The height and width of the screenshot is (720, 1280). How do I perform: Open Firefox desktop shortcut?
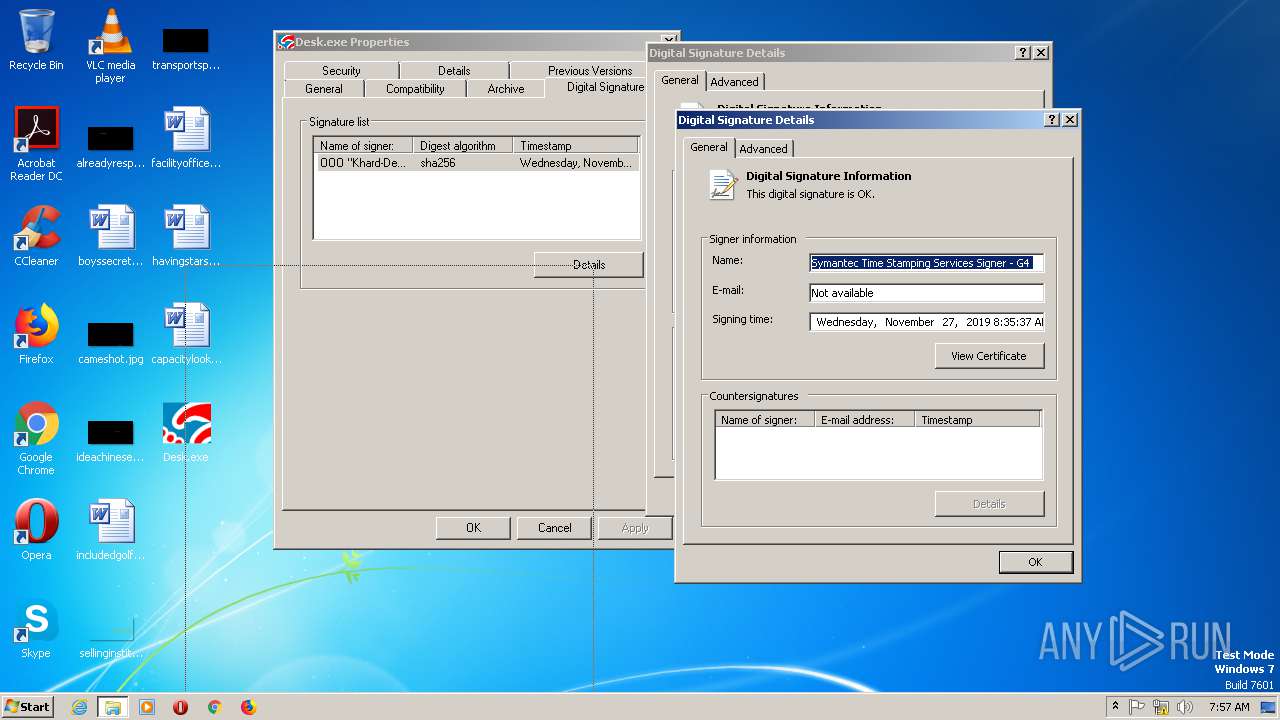coord(36,334)
